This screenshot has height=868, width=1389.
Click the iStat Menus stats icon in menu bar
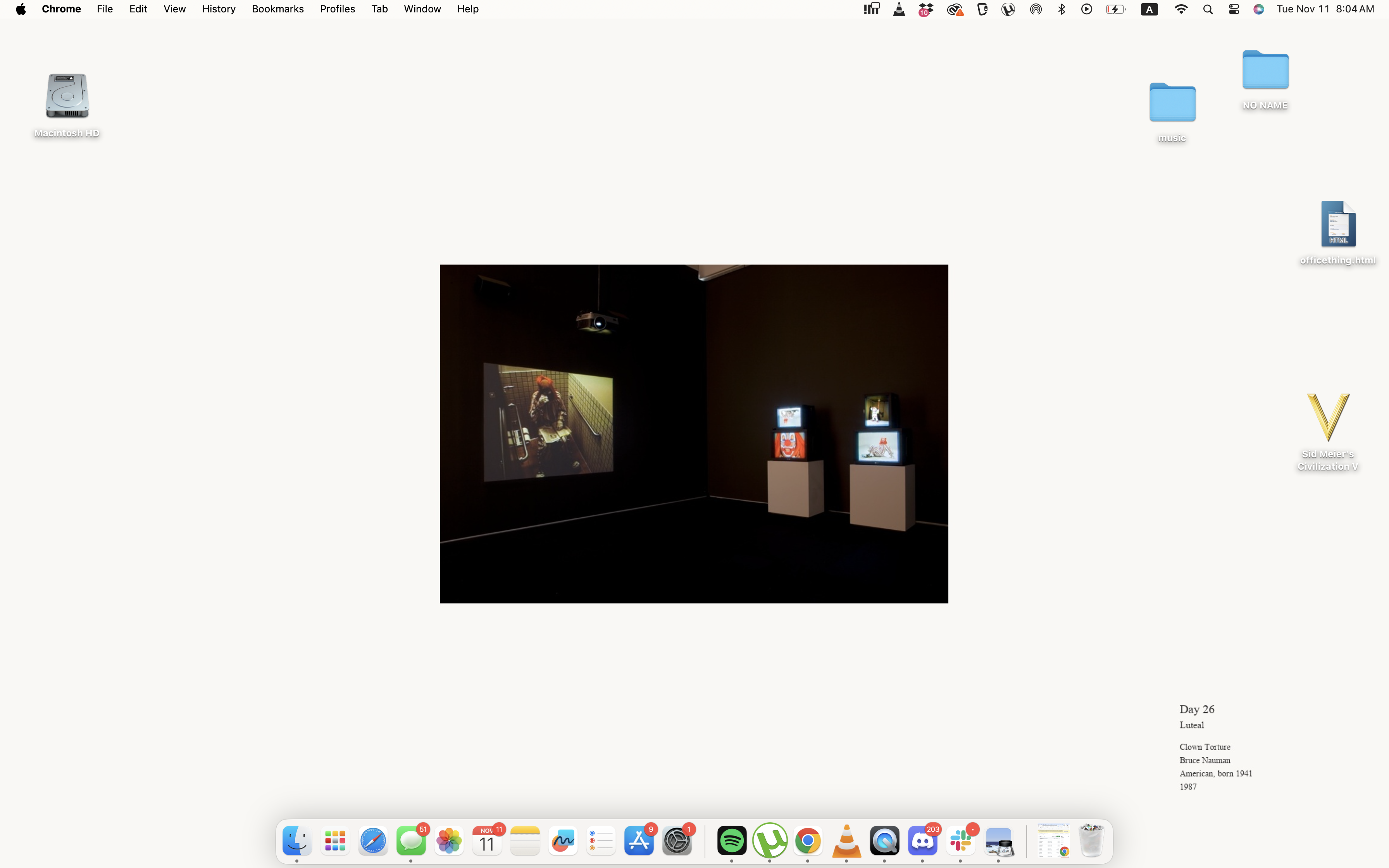[871, 9]
